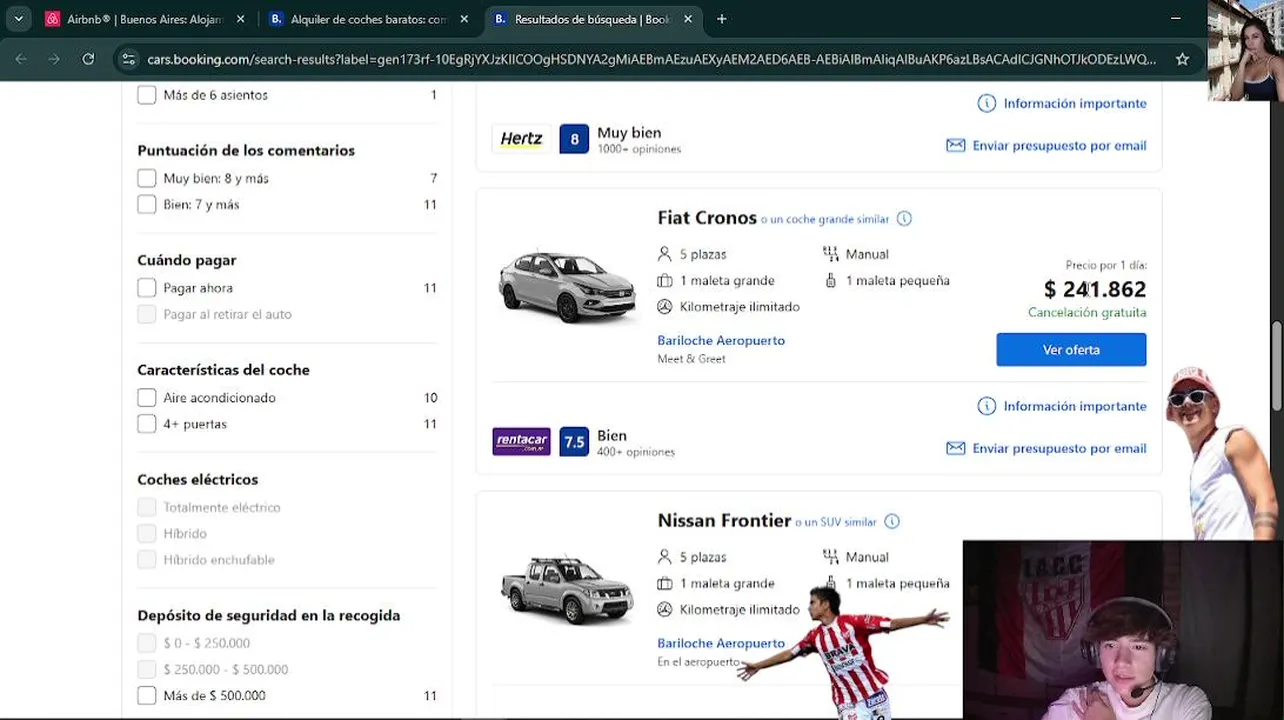Open Información importante on Fiat Cronos card
1284x720 pixels.
pyautogui.click(x=1075, y=406)
